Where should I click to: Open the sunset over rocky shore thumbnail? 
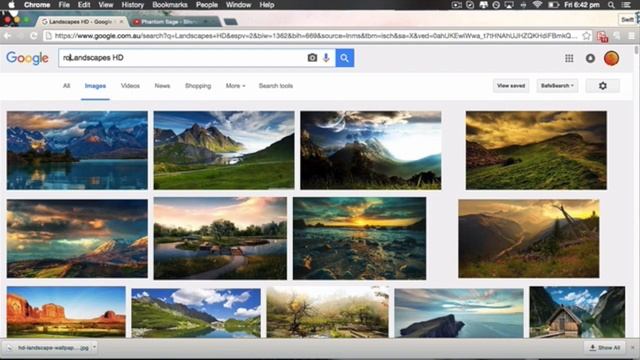click(x=359, y=238)
